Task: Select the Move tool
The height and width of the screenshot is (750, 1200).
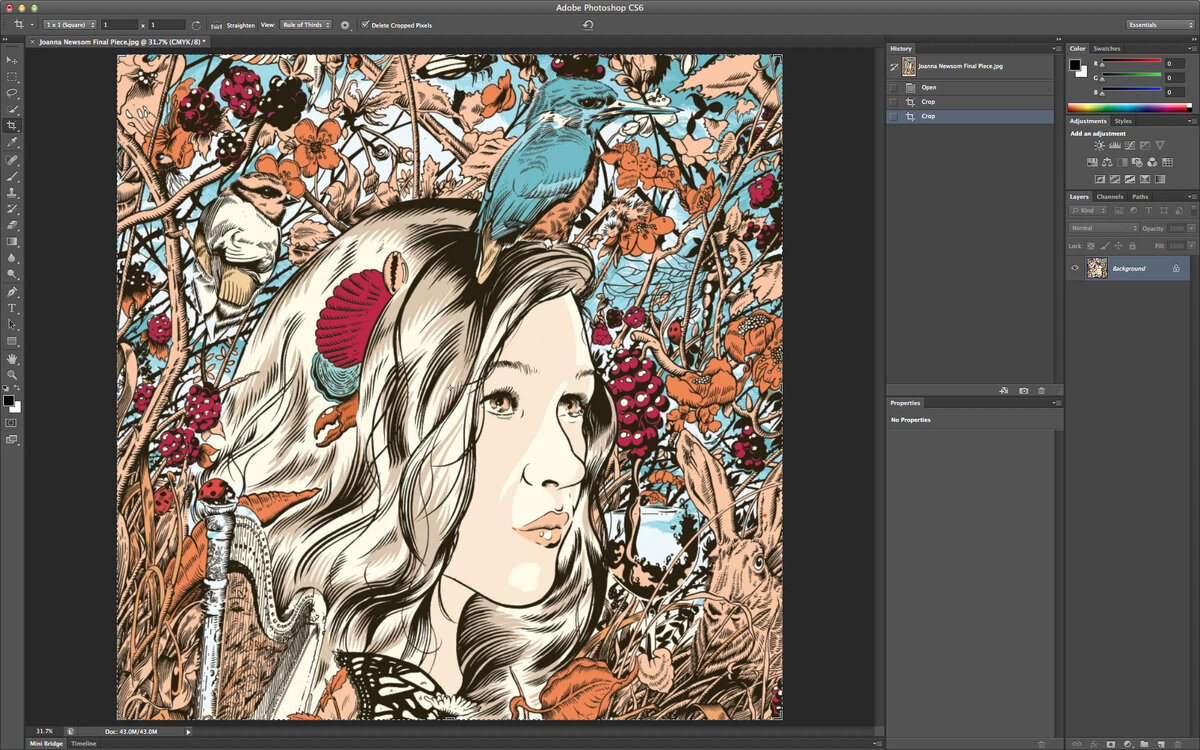Action: 12,60
